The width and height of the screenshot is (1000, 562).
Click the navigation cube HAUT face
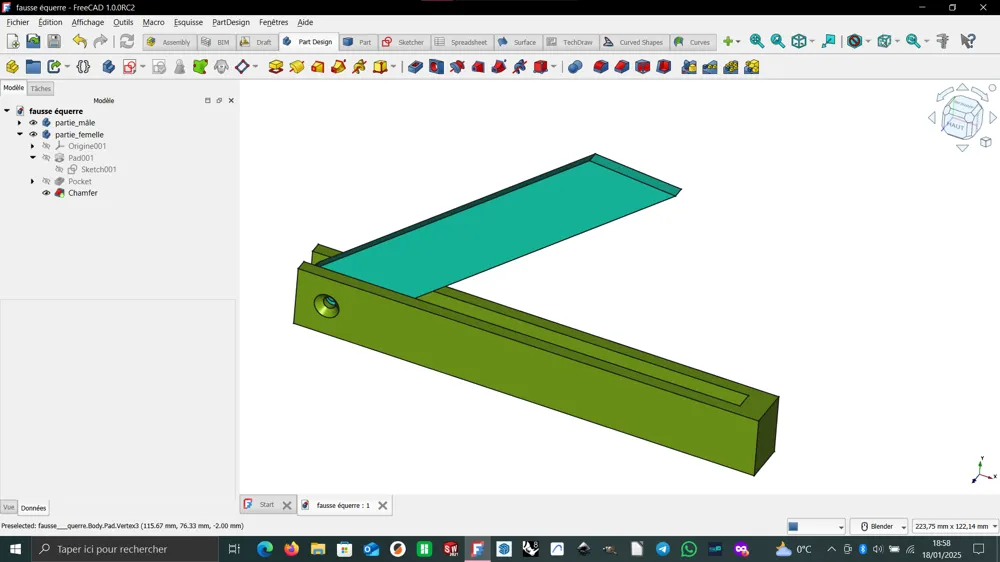pyautogui.click(x=955, y=126)
